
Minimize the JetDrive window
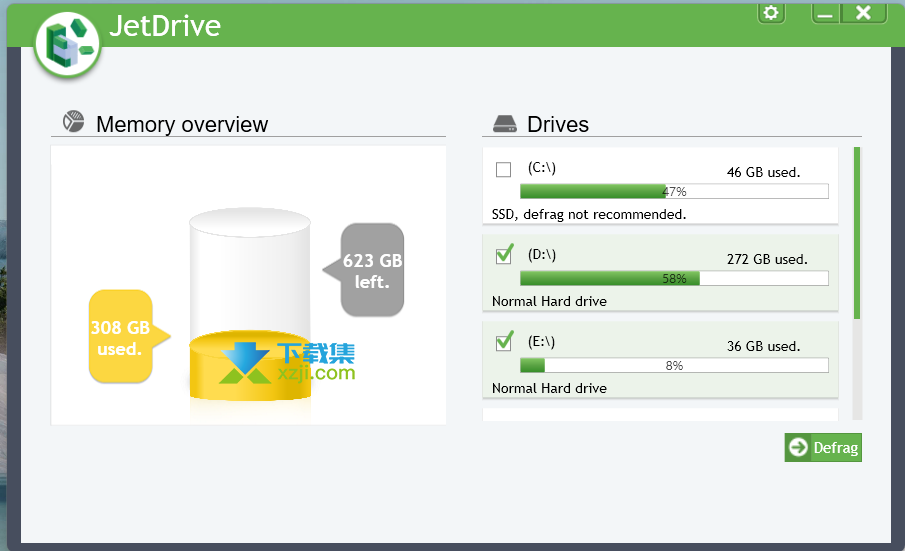click(x=825, y=13)
